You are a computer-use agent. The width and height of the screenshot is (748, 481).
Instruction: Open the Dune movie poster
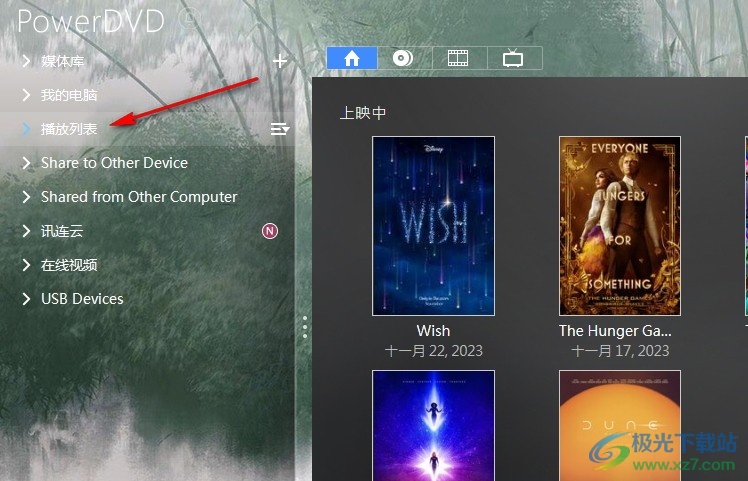pos(620,426)
